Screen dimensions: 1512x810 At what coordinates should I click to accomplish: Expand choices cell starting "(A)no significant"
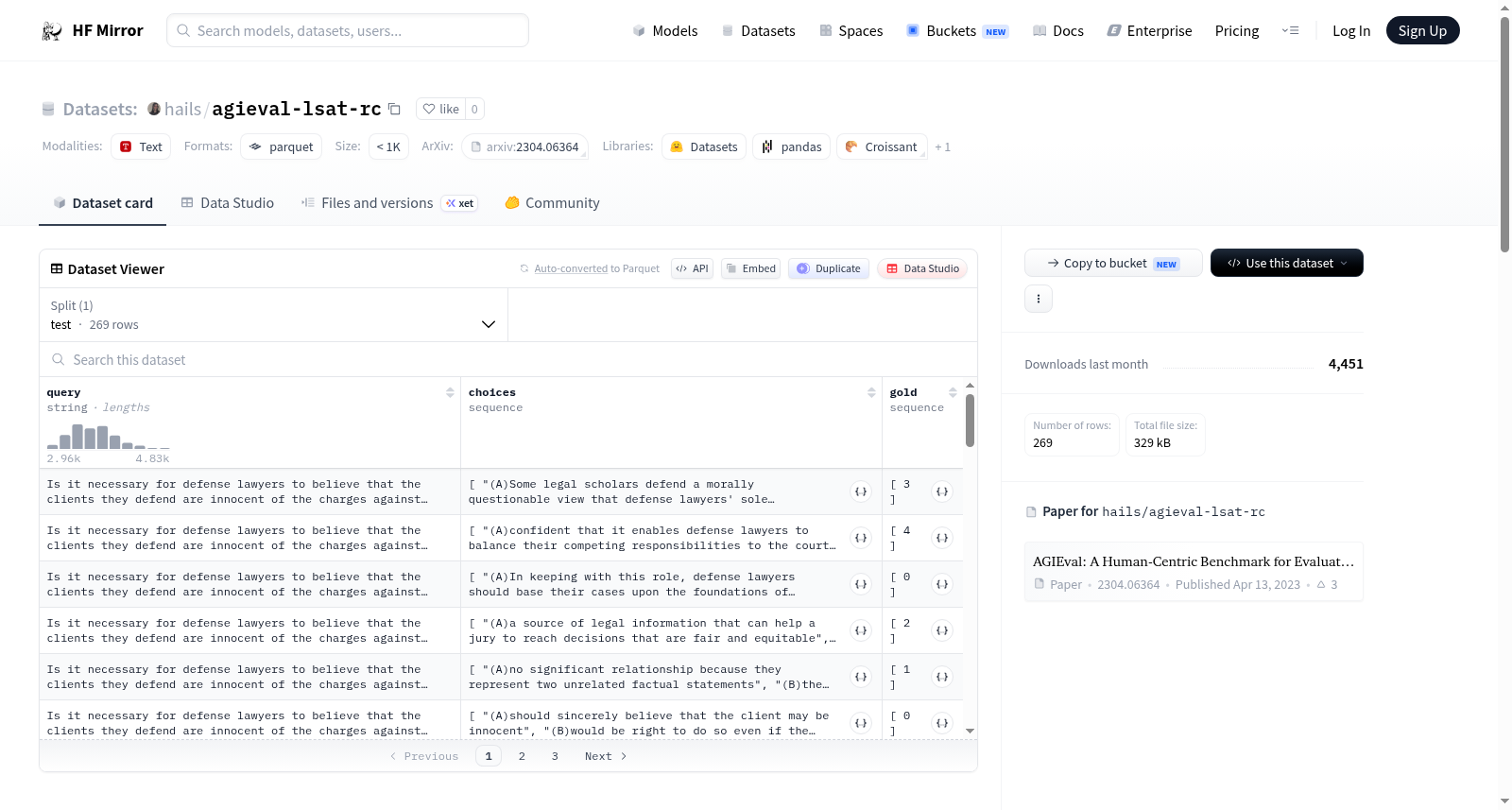click(x=861, y=677)
